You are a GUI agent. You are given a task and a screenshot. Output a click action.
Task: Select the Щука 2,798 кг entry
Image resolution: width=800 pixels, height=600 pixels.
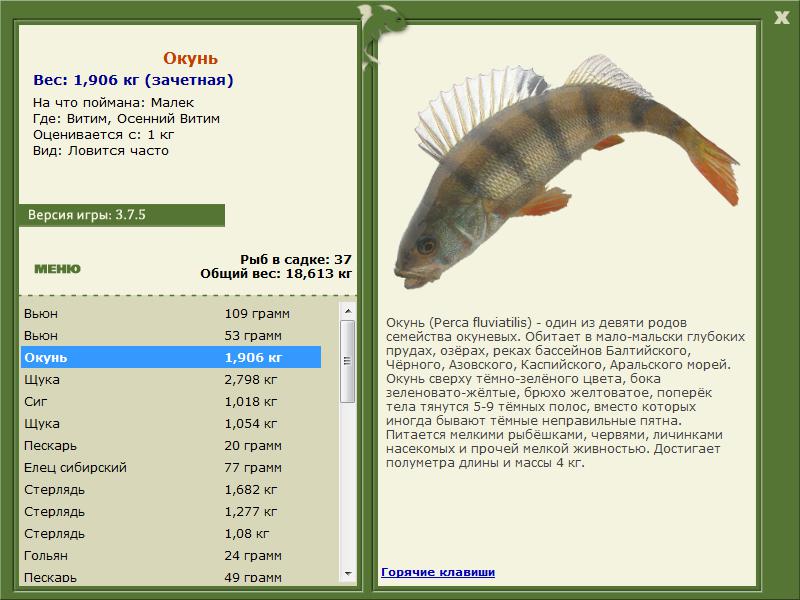(x=171, y=379)
